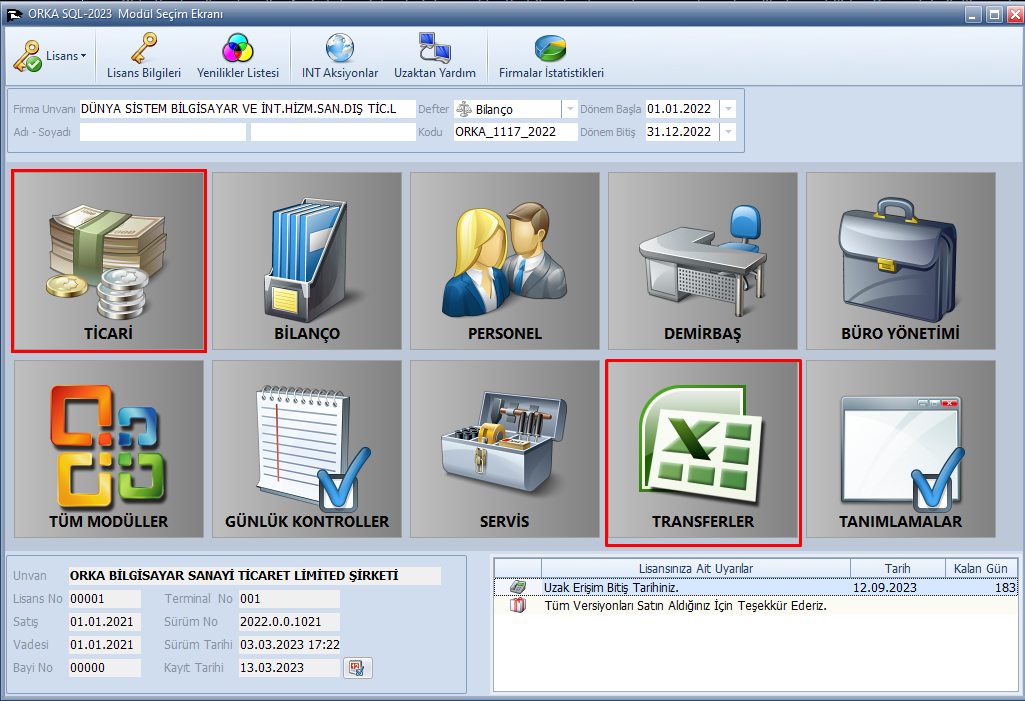This screenshot has height=701, width=1025.
Task: Open the Demirbaş module
Action: tap(703, 261)
